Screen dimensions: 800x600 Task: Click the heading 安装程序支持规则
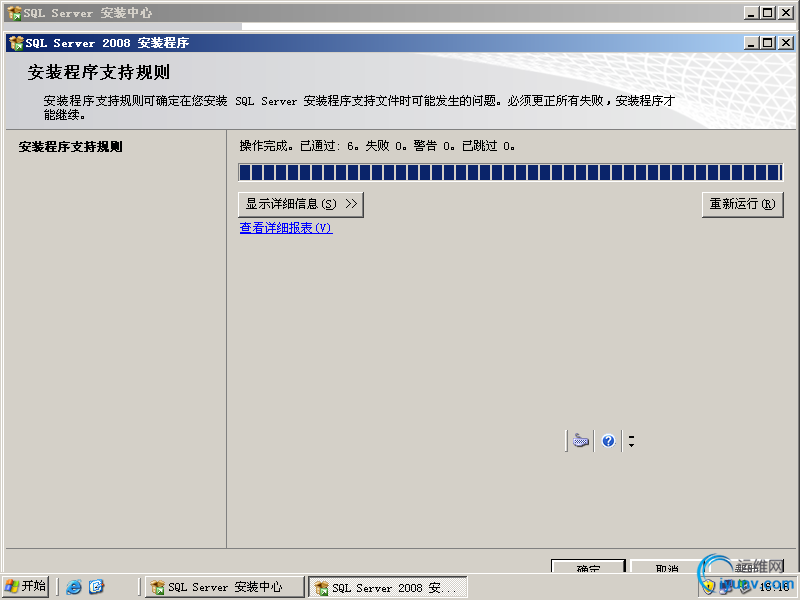pyautogui.click(x=98, y=72)
